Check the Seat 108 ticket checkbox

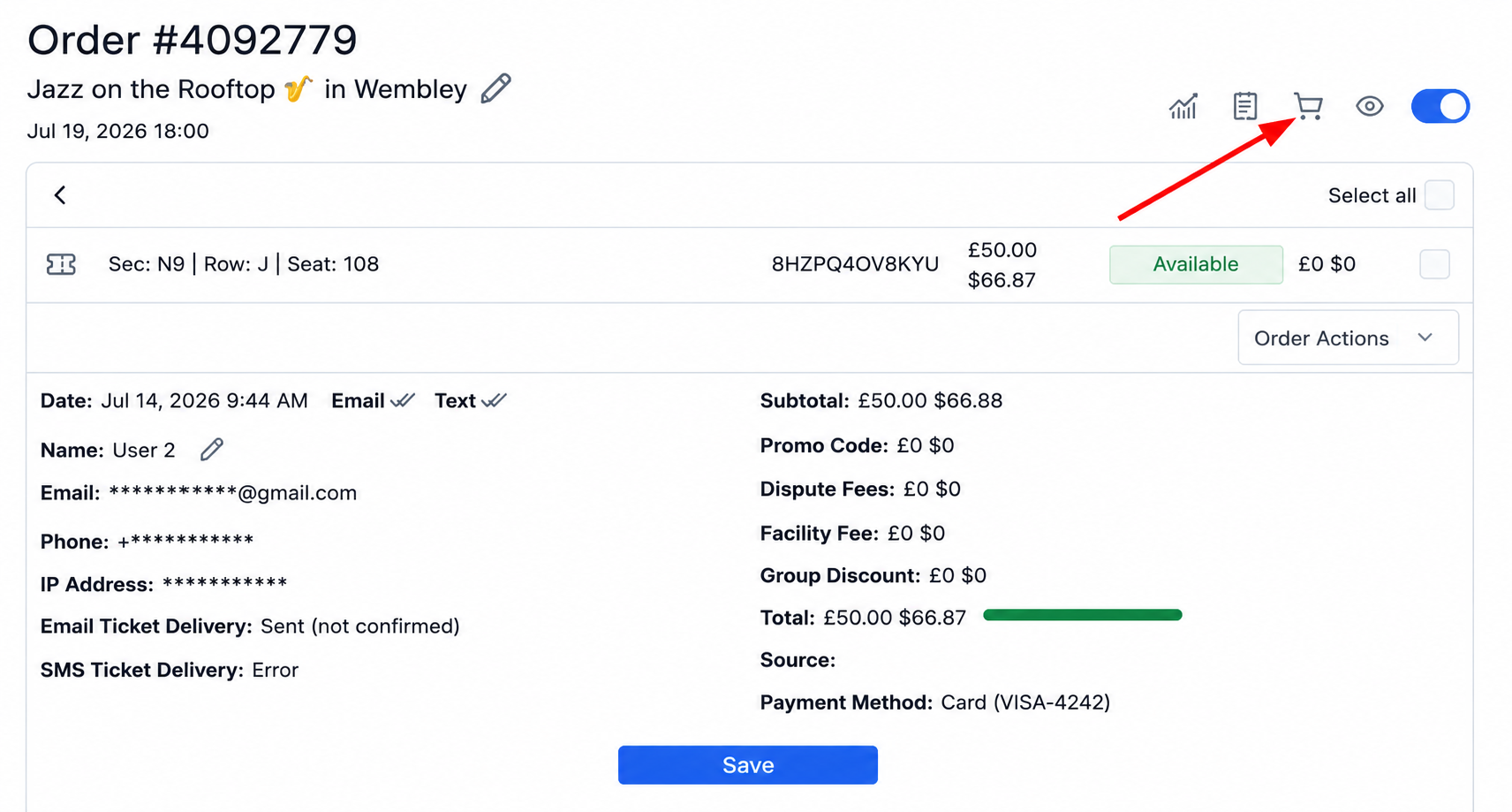[1434, 264]
